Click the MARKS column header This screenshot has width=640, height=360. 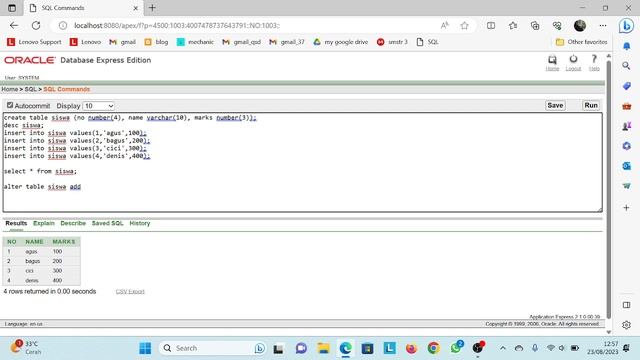pos(64,242)
